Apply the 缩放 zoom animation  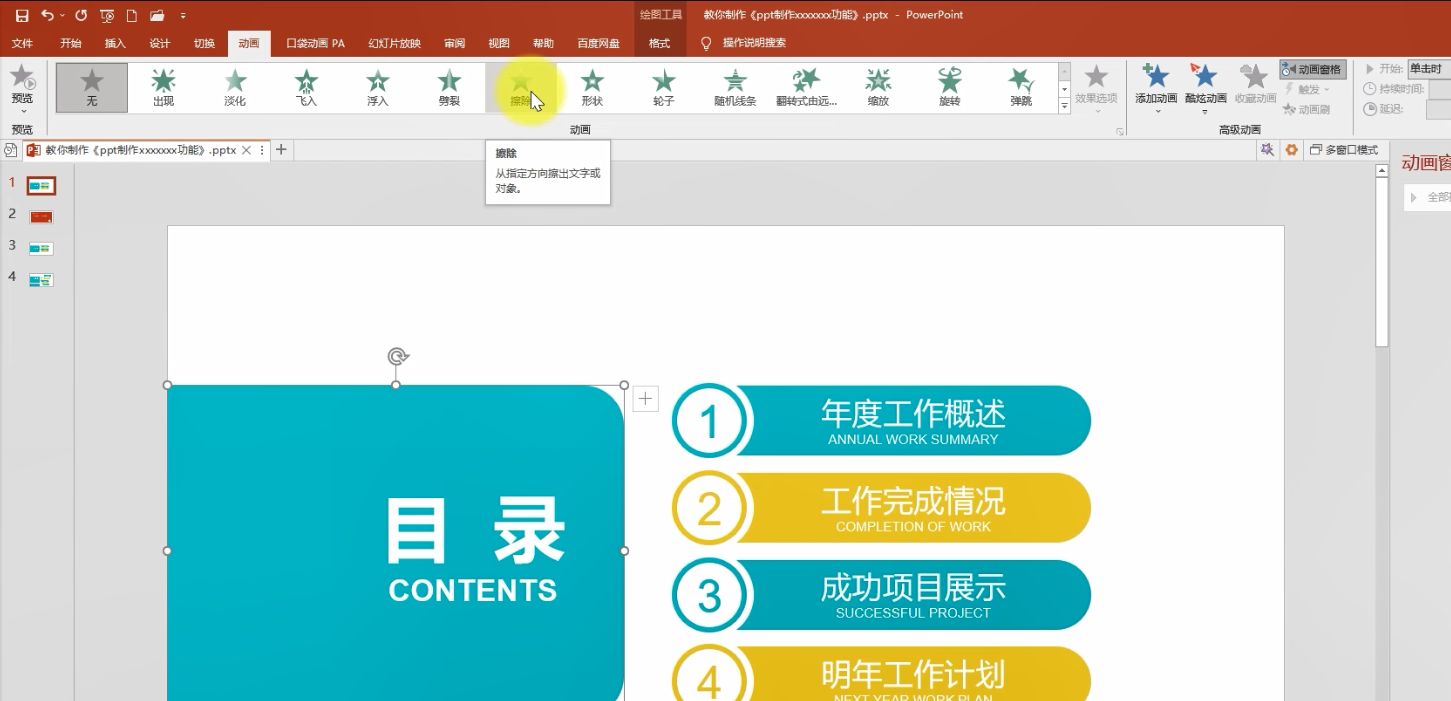point(878,87)
